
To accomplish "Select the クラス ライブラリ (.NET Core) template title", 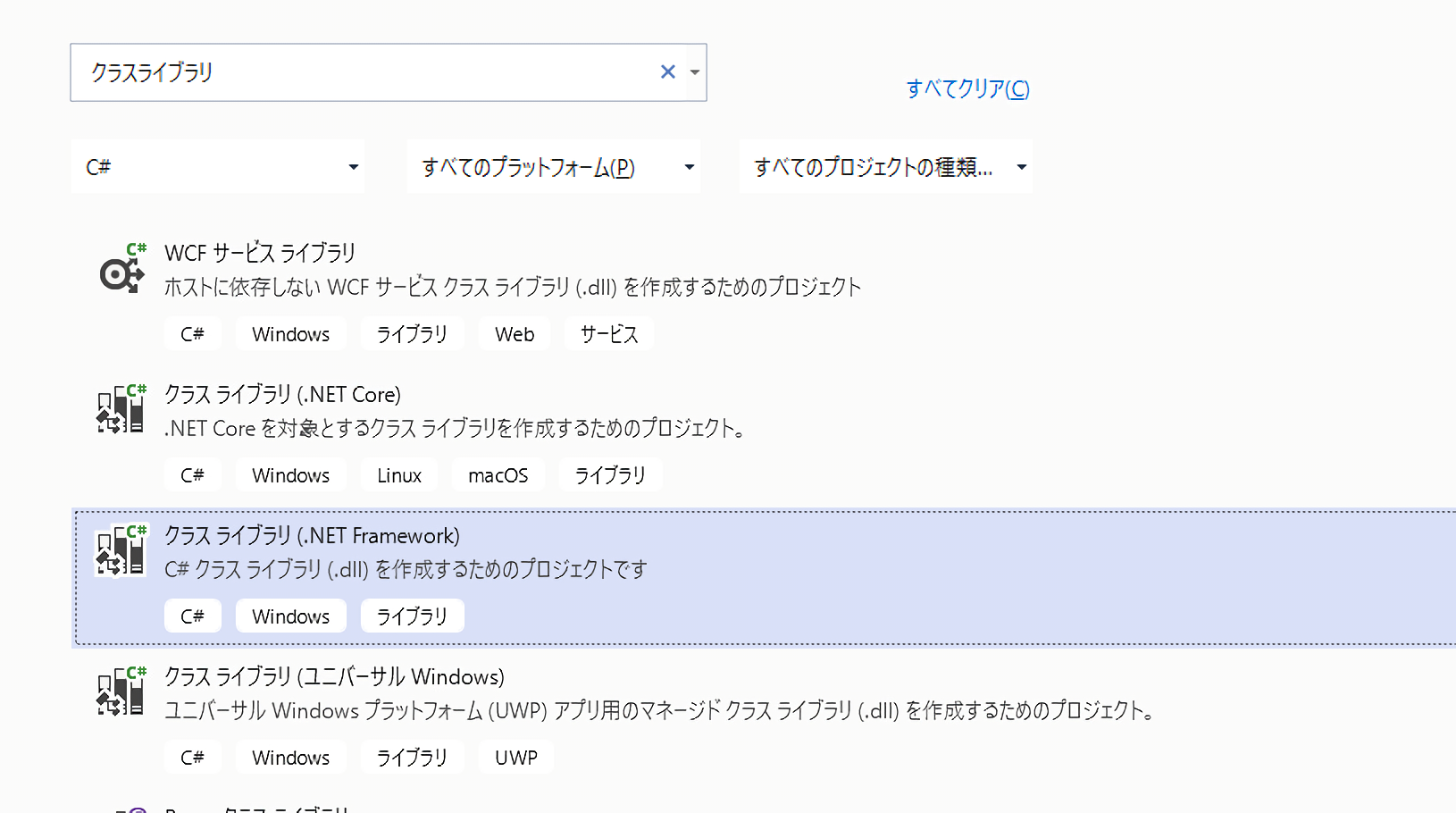I will coord(282,395).
